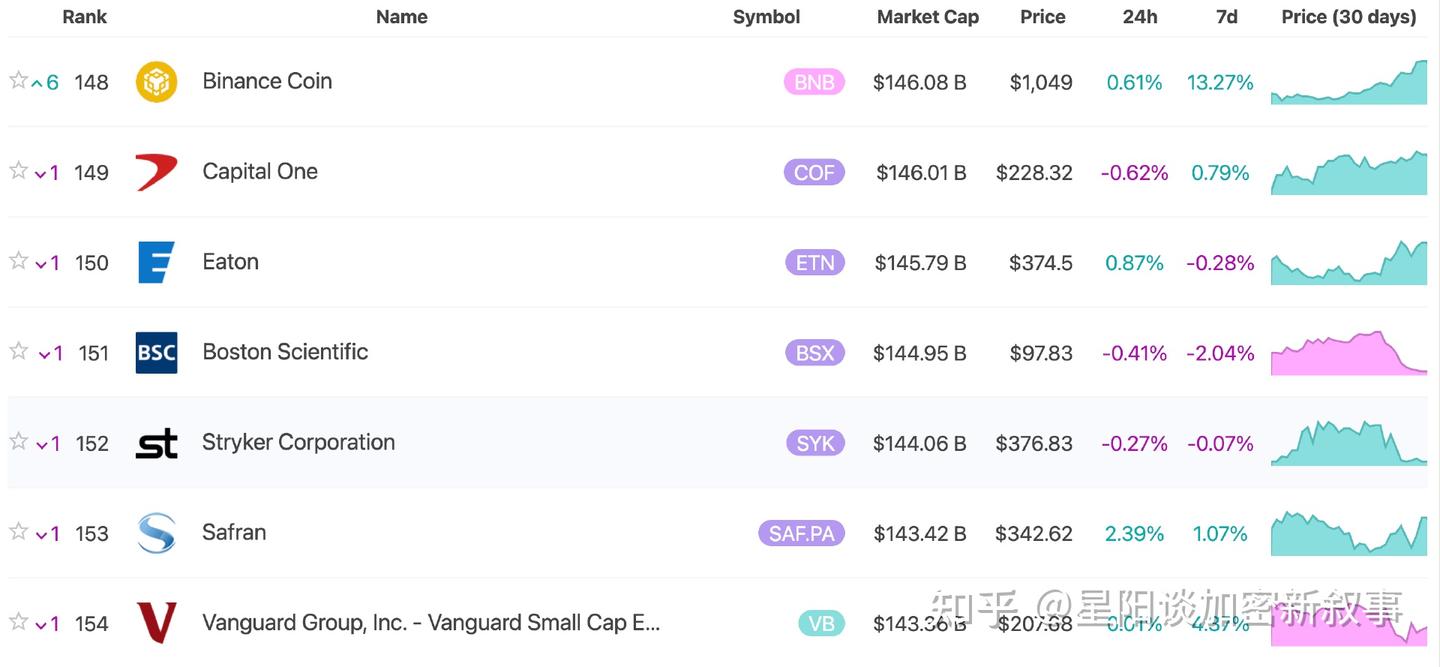Click the Price (30 days) header
Viewport: 1440px width, 667px height.
[x=1348, y=17]
